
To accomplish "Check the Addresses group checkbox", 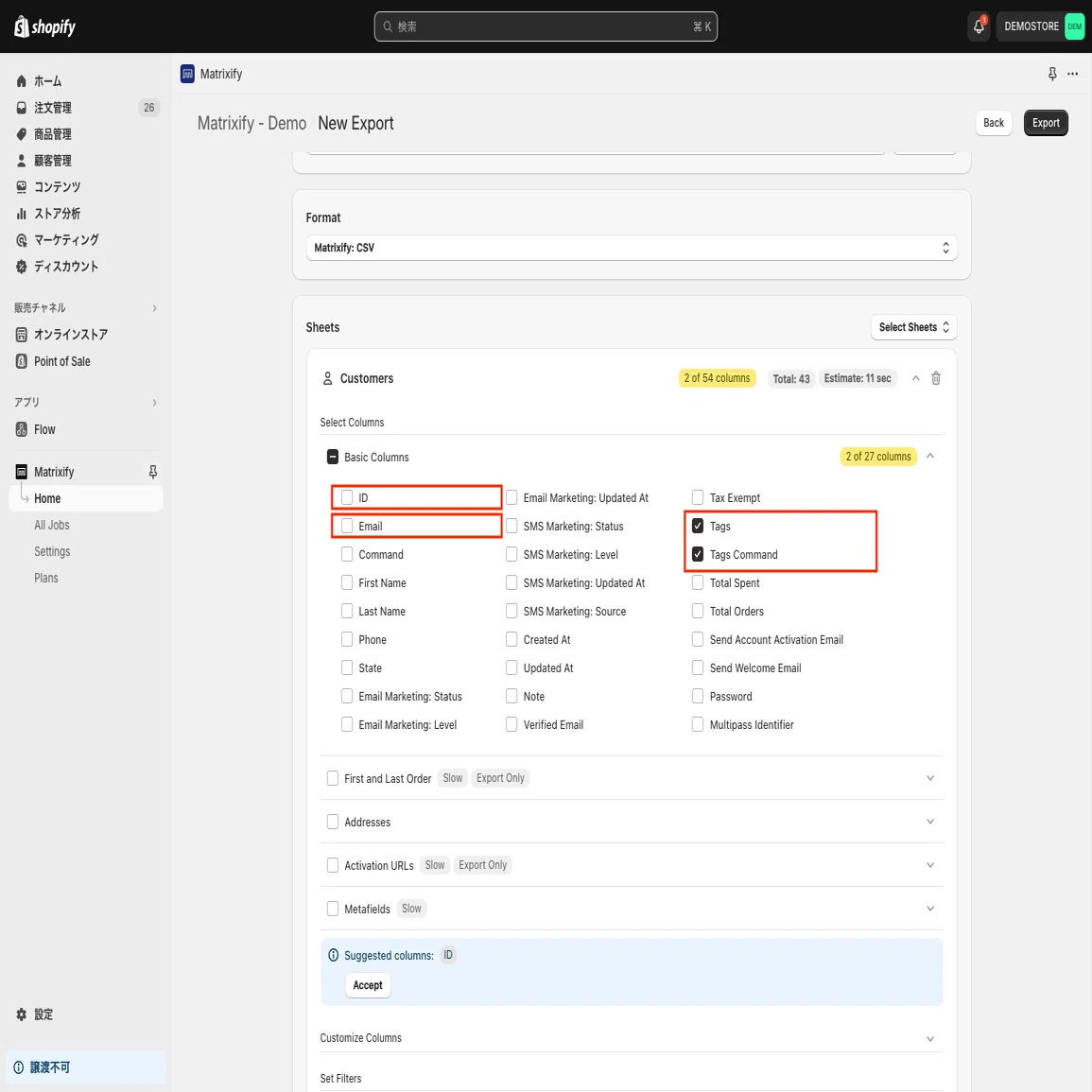I will point(333,822).
